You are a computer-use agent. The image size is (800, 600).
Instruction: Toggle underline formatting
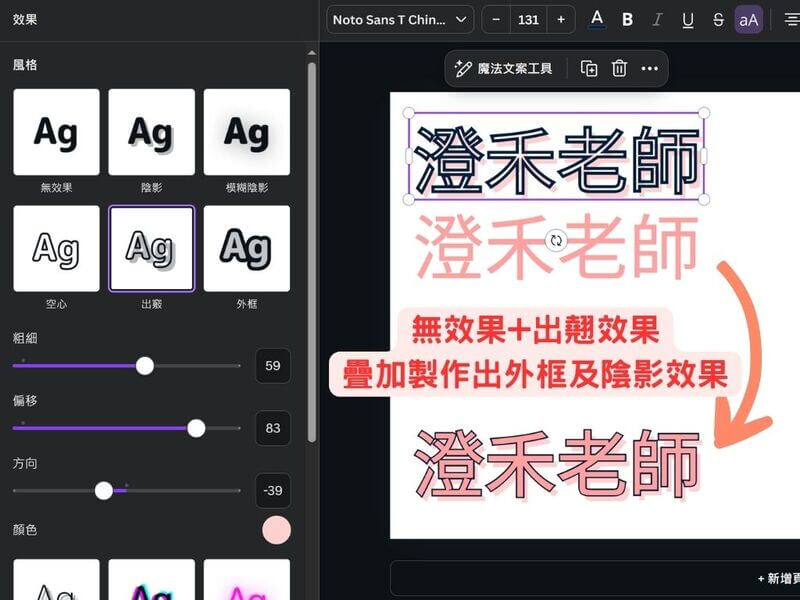click(x=688, y=19)
